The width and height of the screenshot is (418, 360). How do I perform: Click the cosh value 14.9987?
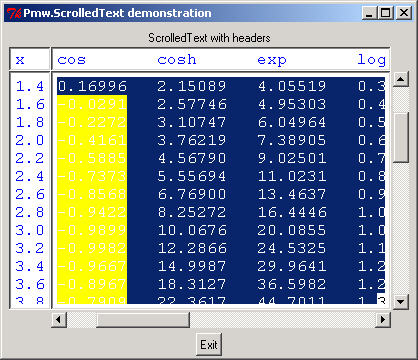192,266
